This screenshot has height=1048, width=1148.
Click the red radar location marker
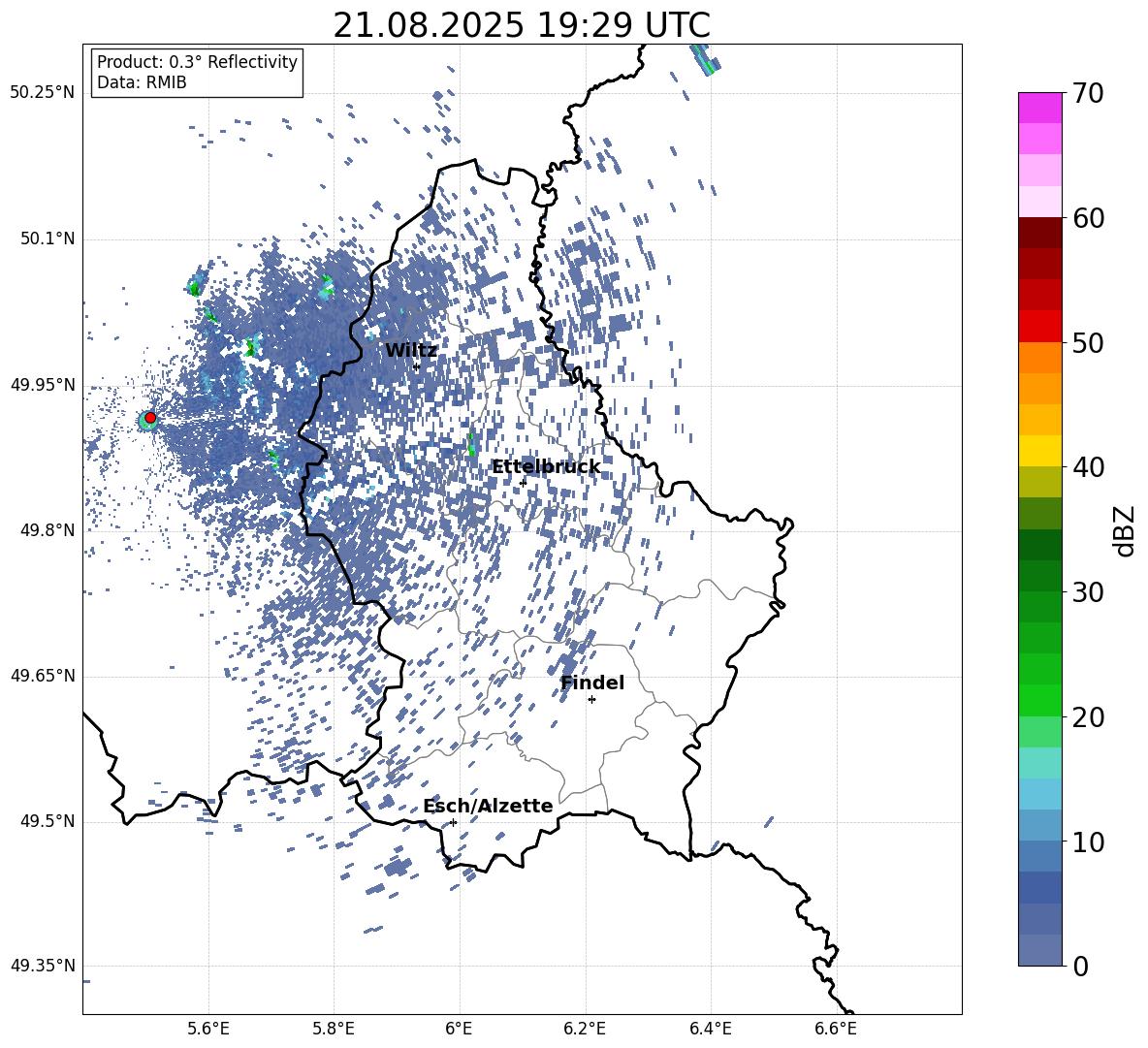(150, 418)
